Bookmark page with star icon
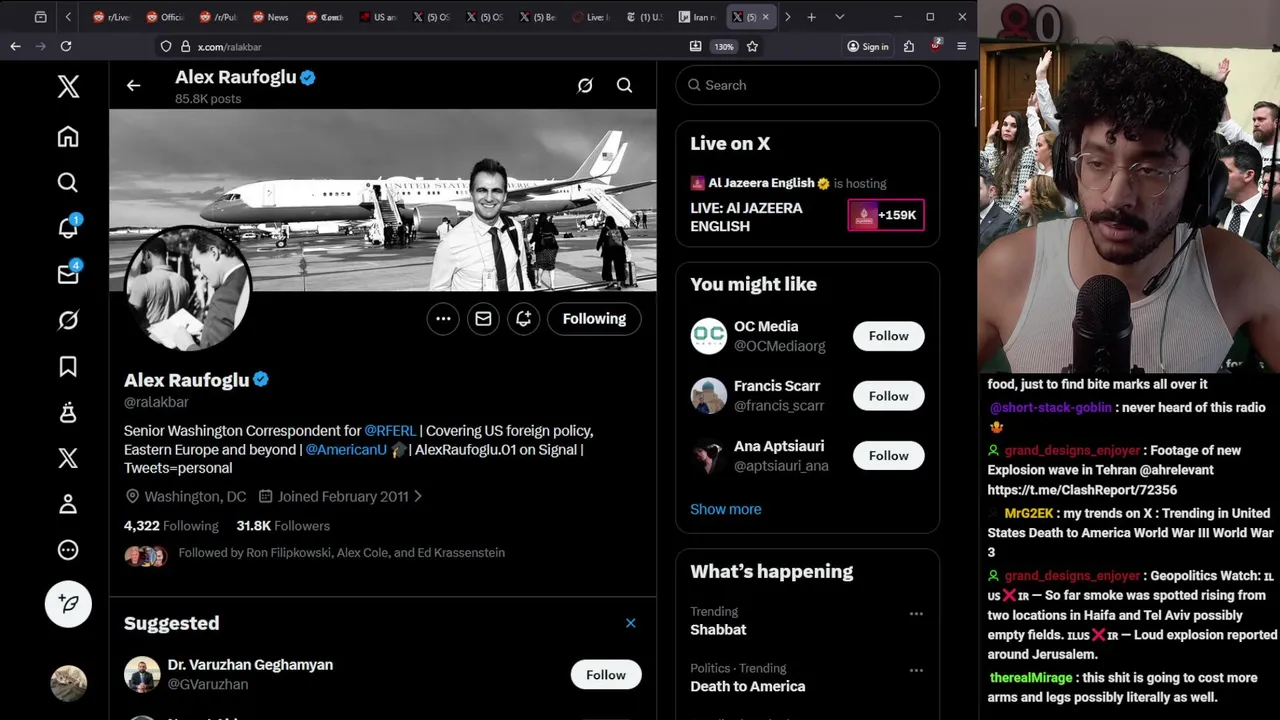 pyautogui.click(x=752, y=46)
